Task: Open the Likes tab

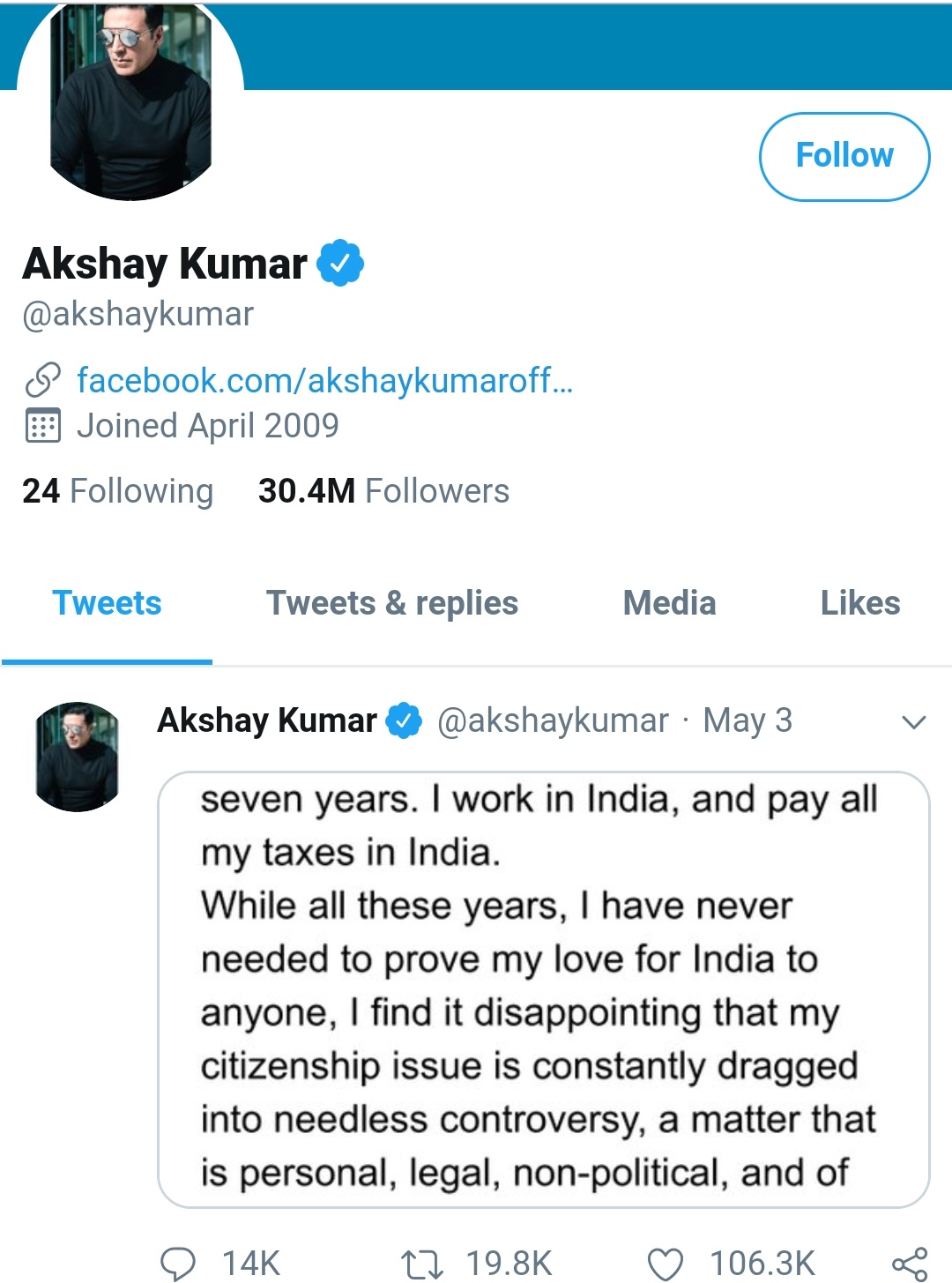Action: pyautogui.click(x=860, y=603)
